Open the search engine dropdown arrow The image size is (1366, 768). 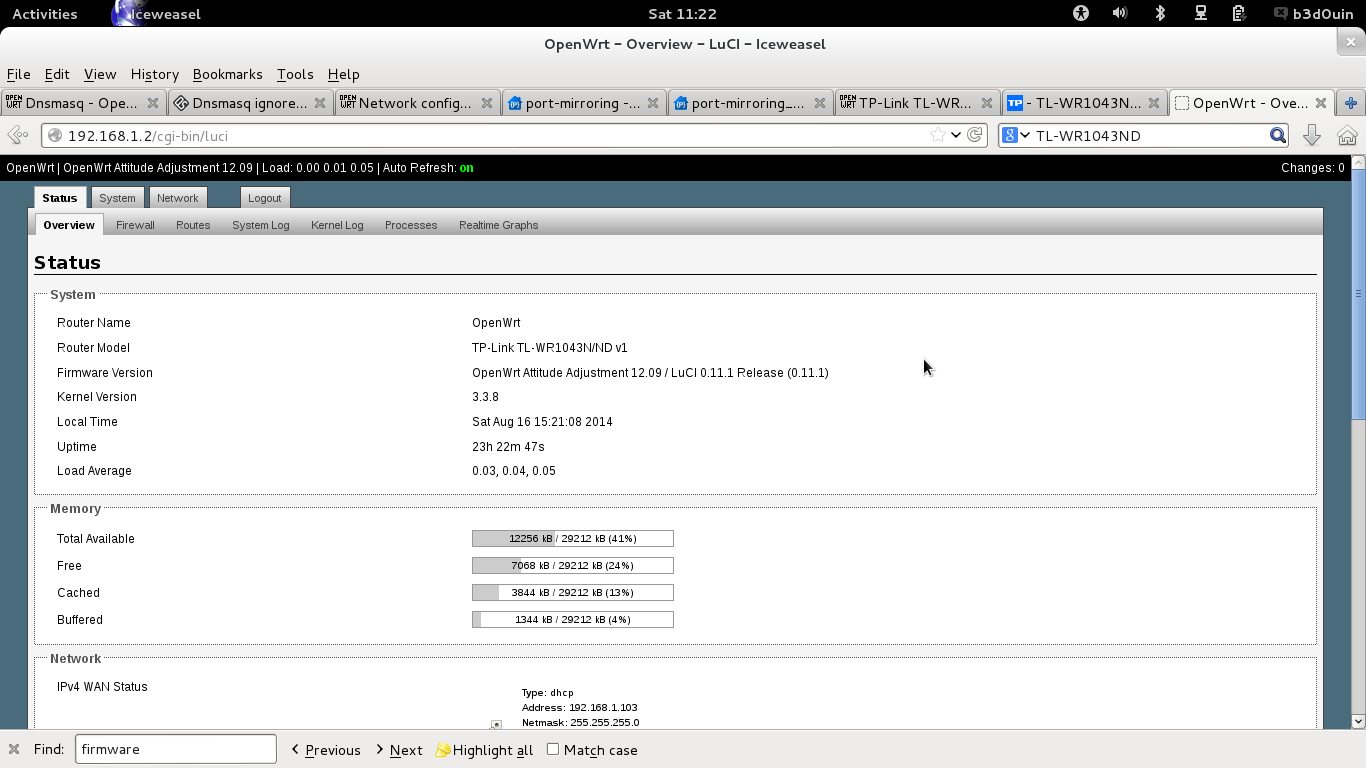tap(1025, 135)
